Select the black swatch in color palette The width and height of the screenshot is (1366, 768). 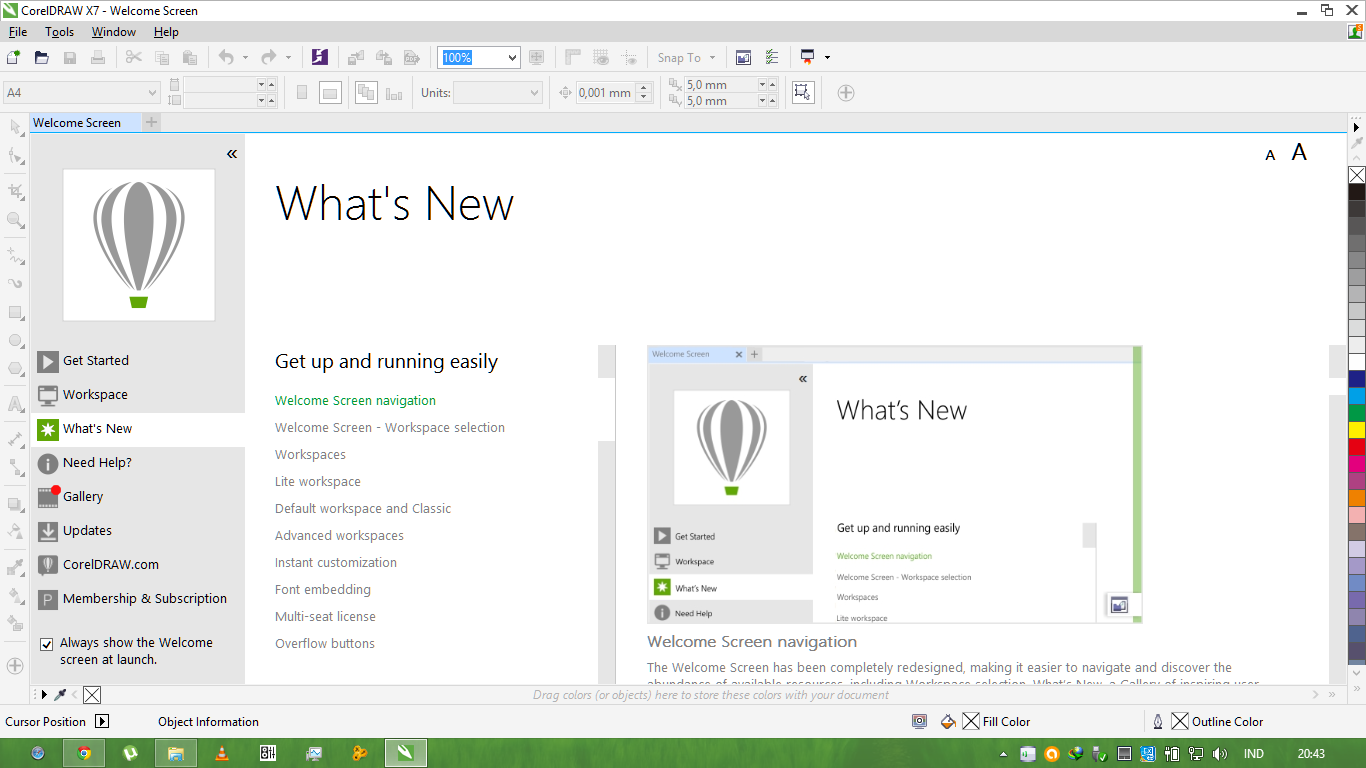click(1357, 192)
